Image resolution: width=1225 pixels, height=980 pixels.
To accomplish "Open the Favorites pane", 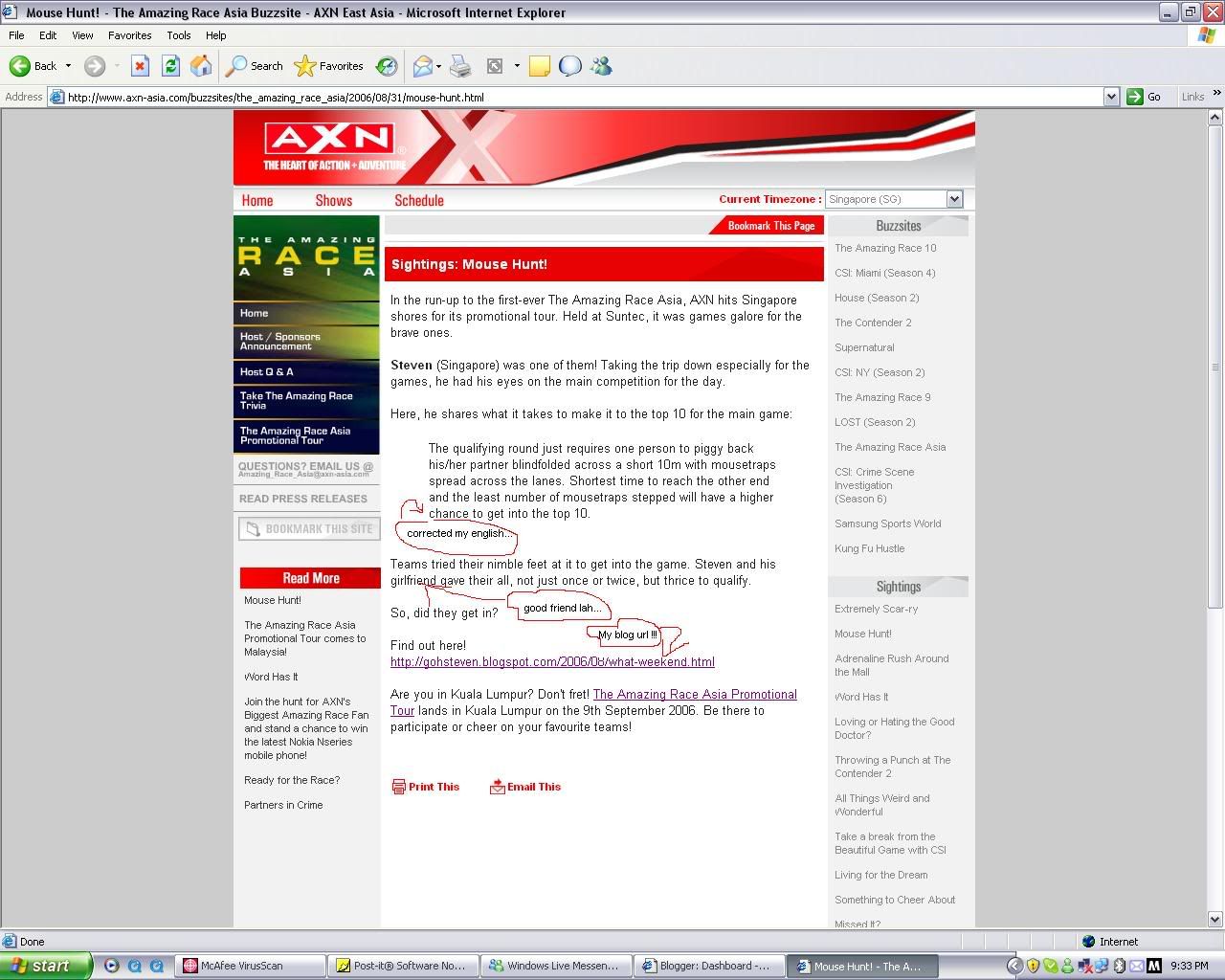I will pos(329,66).
